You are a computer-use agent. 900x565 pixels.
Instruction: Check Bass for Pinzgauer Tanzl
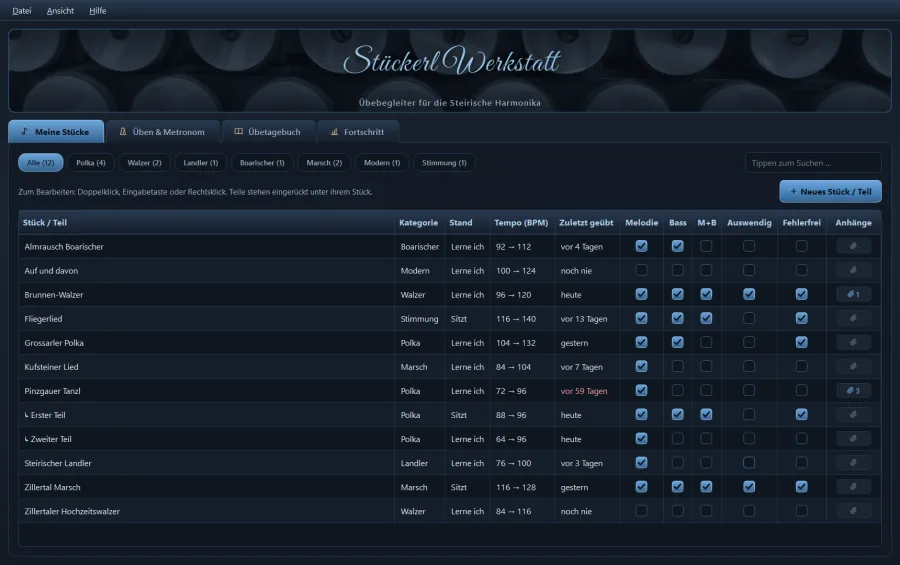click(x=678, y=391)
